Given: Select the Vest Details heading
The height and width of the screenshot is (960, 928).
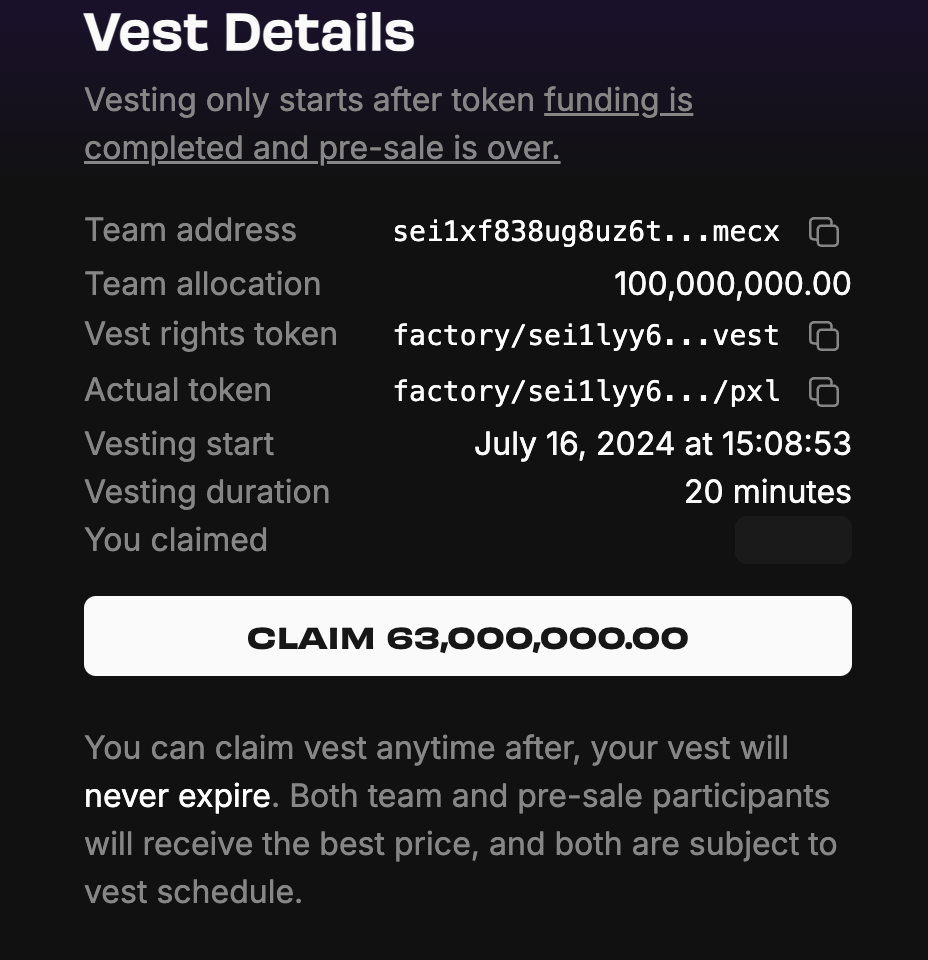Looking at the screenshot, I should click(x=249, y=32).
